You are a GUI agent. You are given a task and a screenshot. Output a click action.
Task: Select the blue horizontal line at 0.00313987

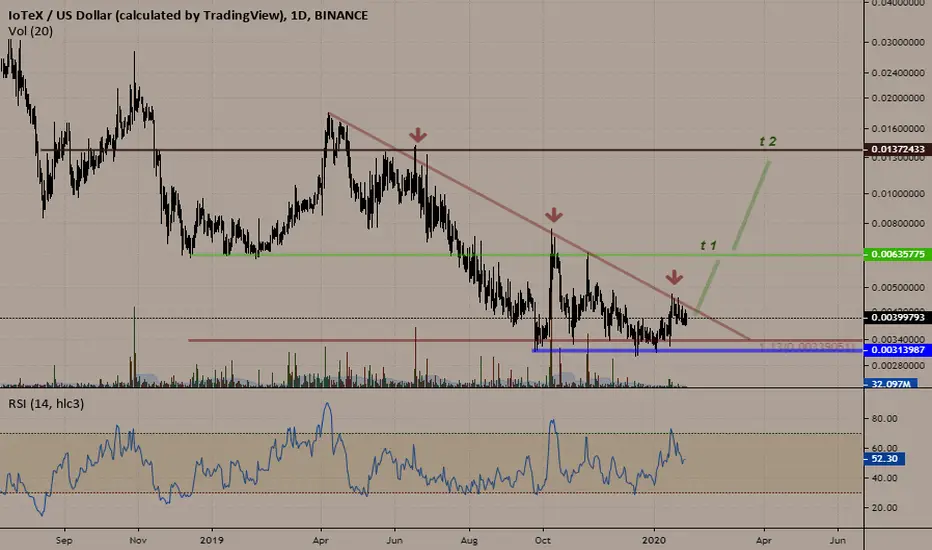pos(697,351)
